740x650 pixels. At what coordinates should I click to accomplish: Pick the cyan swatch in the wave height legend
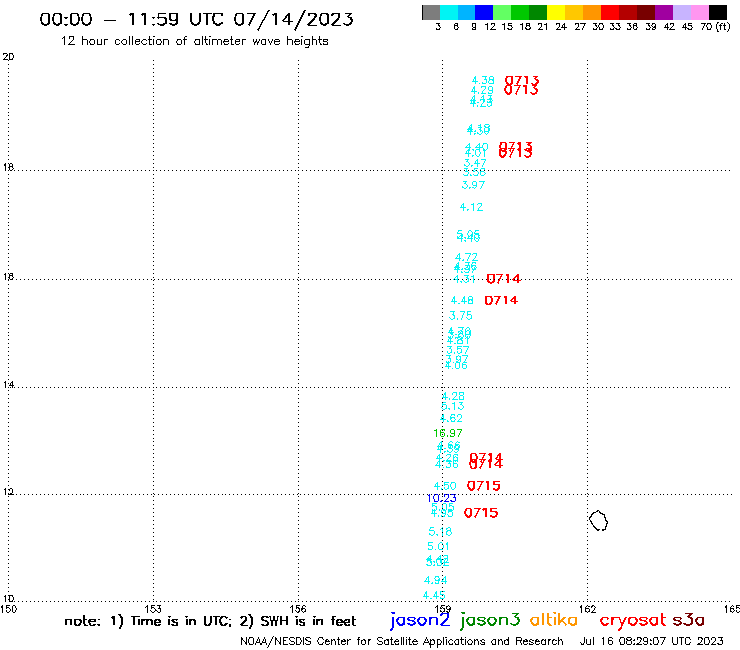click(449, 13)
